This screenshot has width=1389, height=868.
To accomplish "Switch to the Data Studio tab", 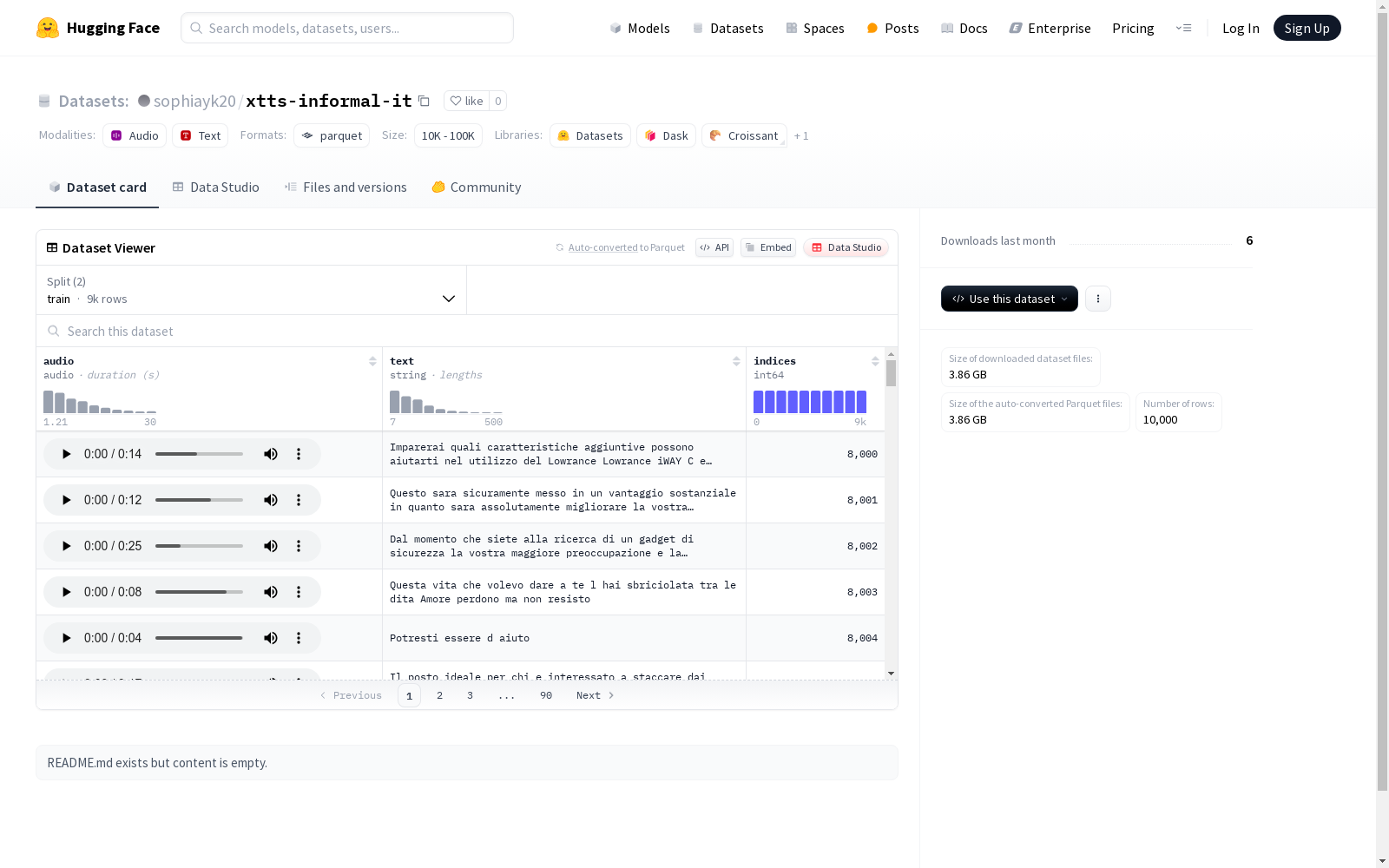I will [216, 187].
